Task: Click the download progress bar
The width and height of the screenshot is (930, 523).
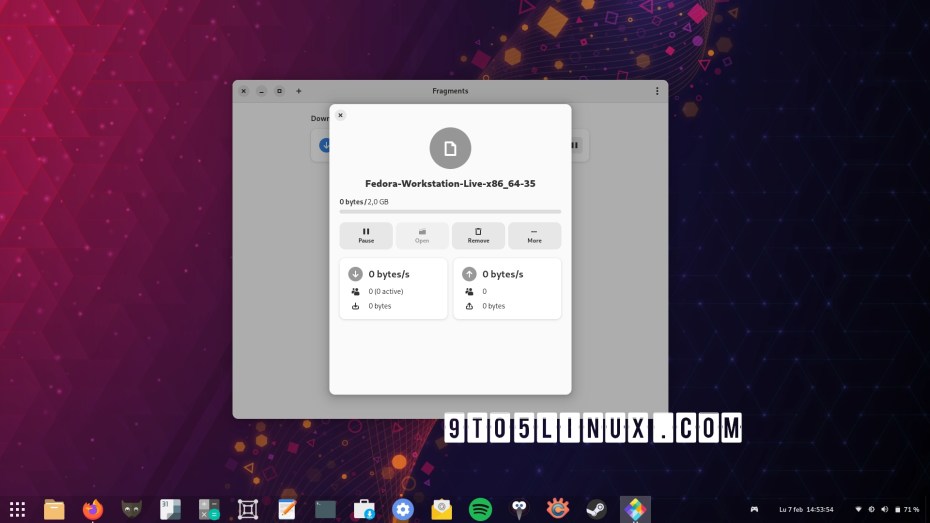Action: [450, 212]
